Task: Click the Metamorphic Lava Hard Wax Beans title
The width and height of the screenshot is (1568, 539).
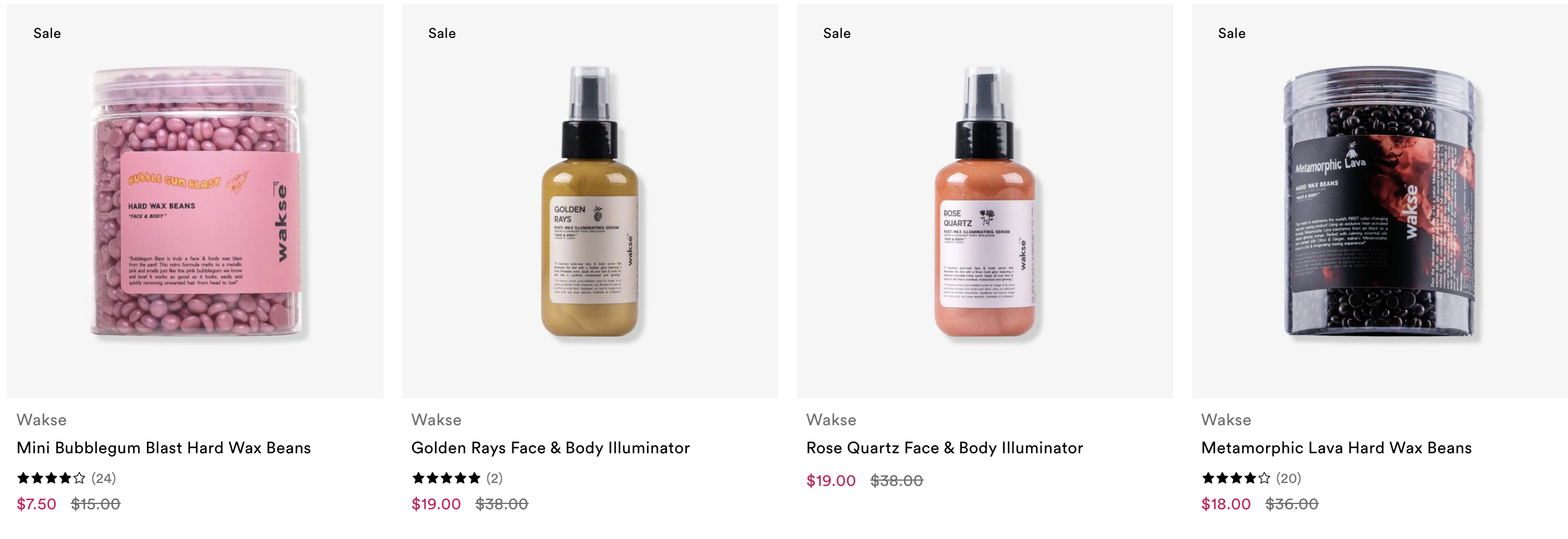Action: pyautogui.click(x=1336, y=448)
